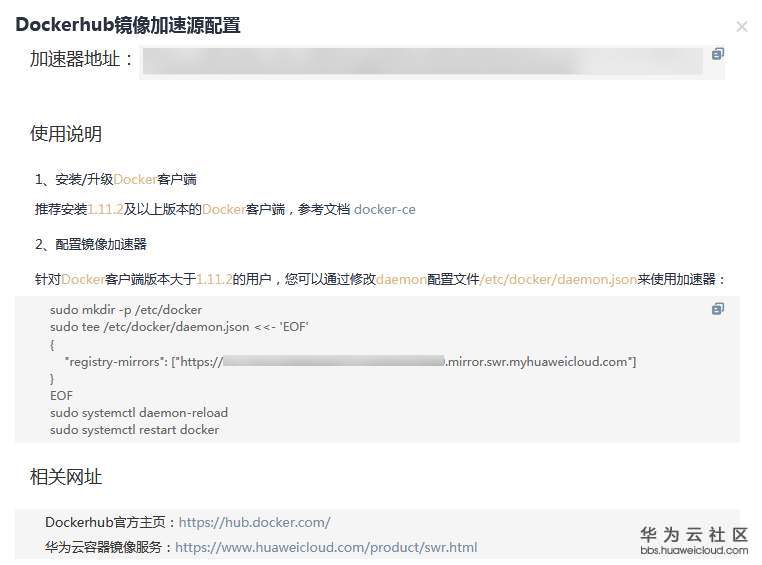Copy the accelerator address with copy icon

tap(717, 53)
